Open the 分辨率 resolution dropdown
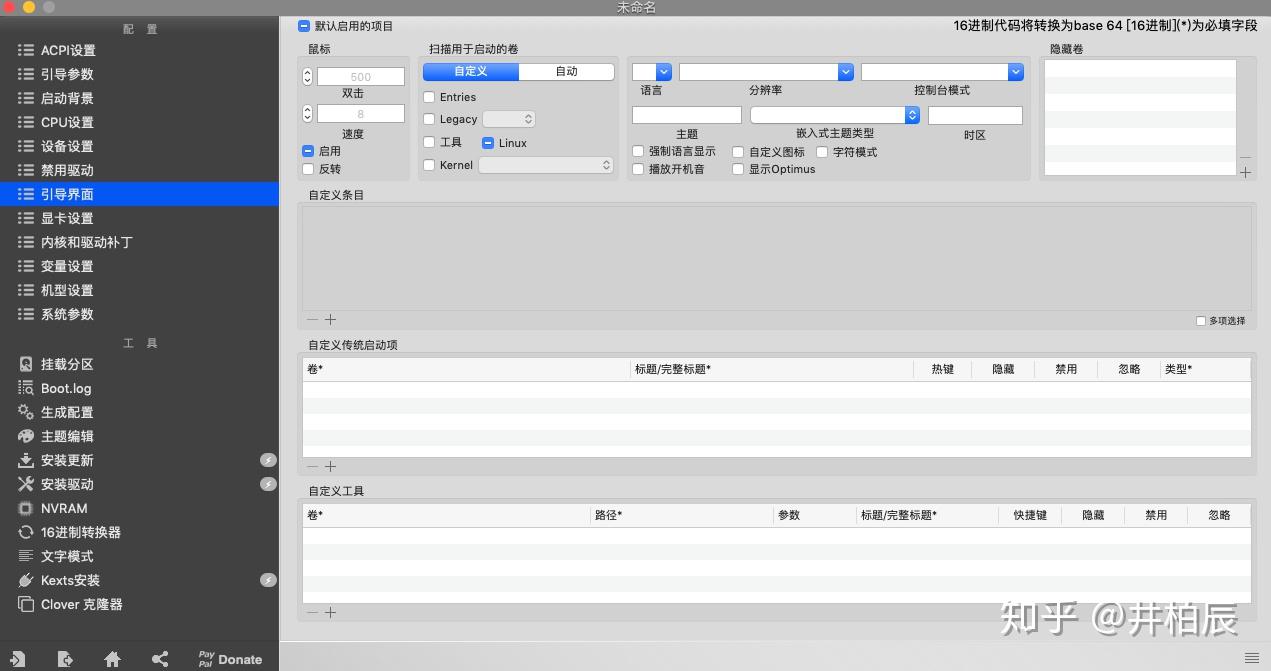 coord(845,71)
